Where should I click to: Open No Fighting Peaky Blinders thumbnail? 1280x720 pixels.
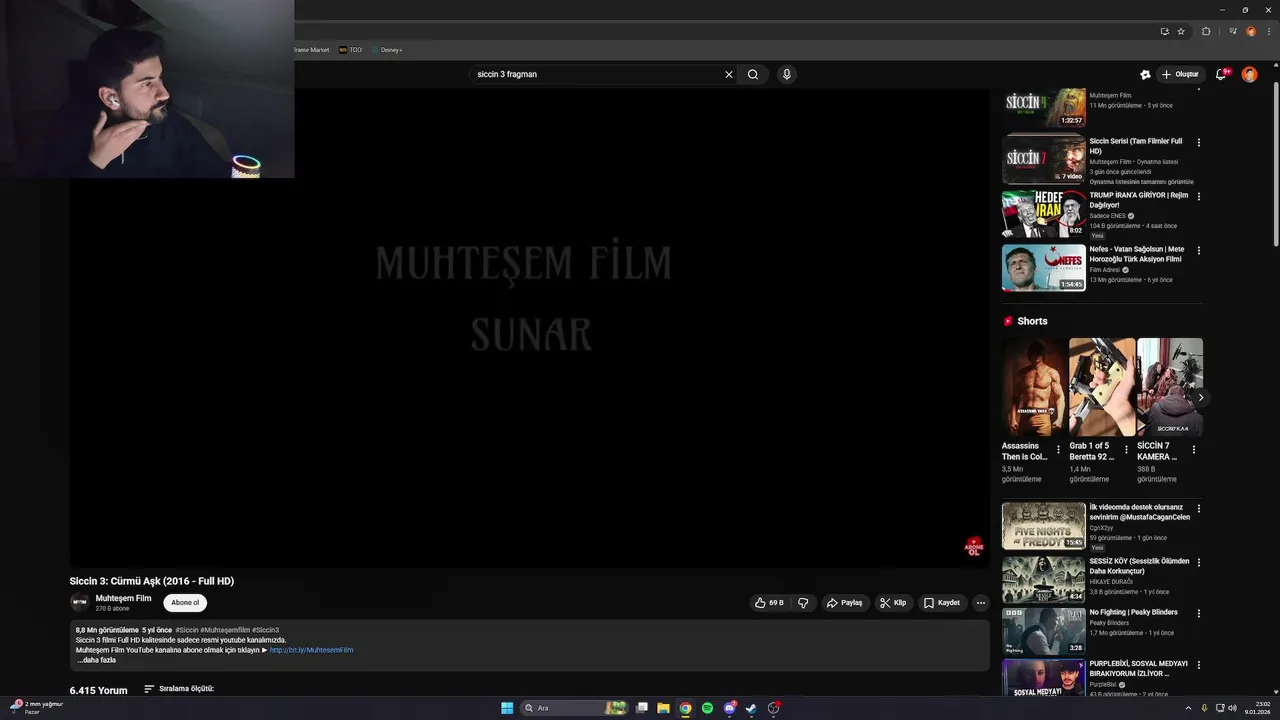1044,632
